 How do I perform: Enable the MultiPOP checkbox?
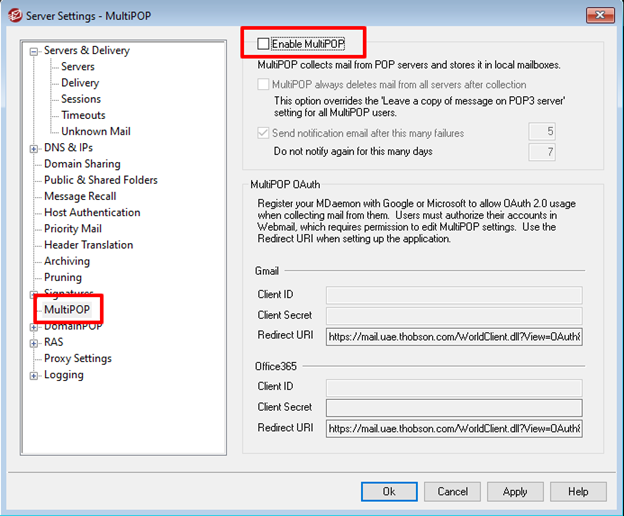click(264, 44)
